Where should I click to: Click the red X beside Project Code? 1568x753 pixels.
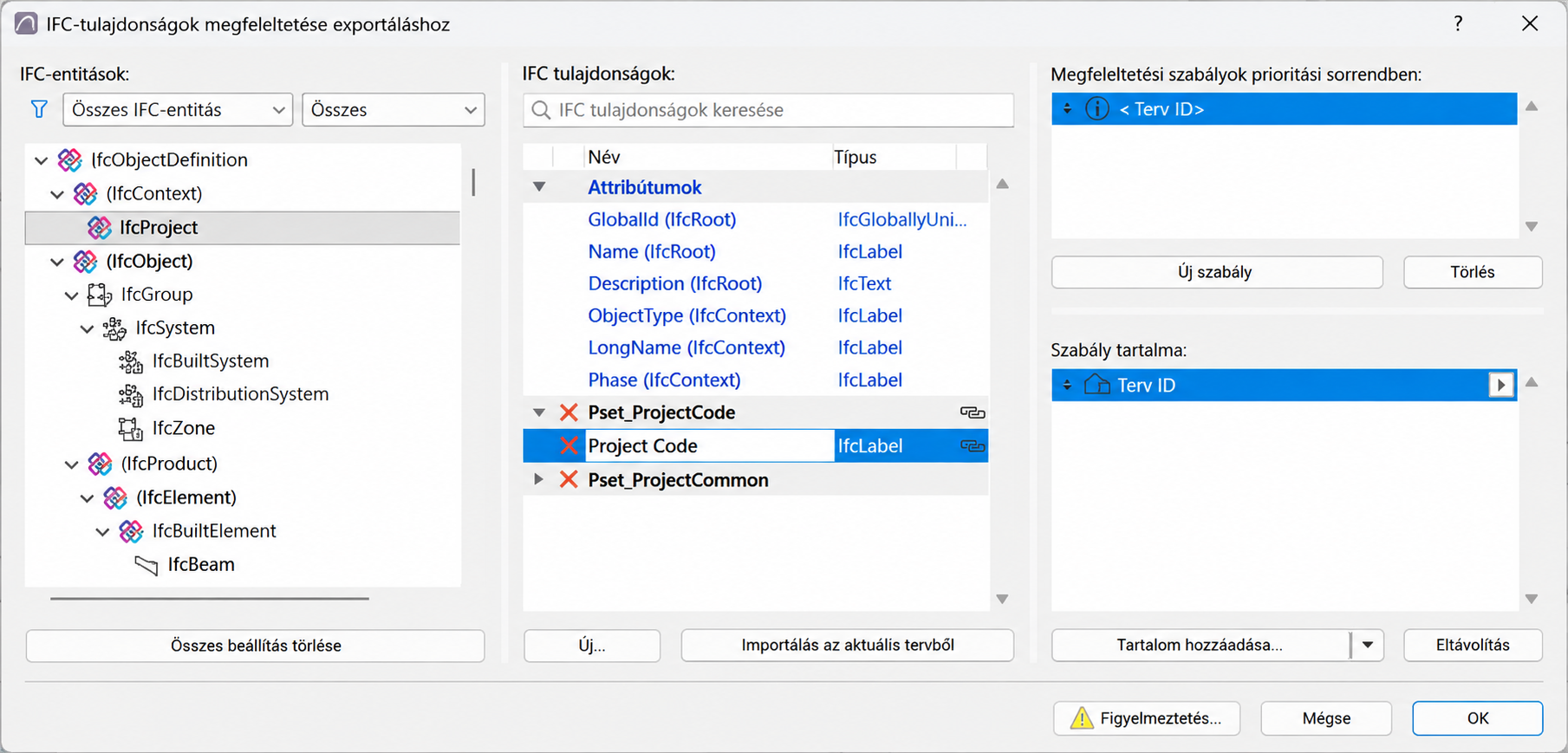[x=569, y=445]
